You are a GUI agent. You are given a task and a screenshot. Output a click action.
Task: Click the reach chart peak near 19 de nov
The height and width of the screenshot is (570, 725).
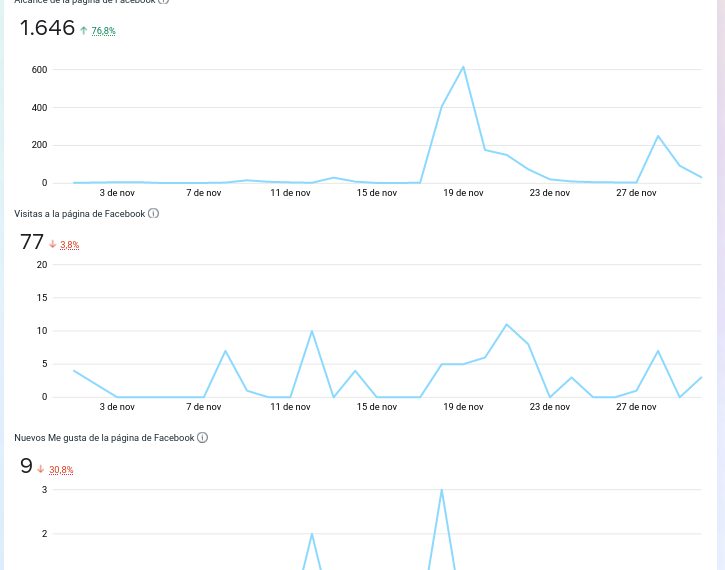tap(463, 67)
